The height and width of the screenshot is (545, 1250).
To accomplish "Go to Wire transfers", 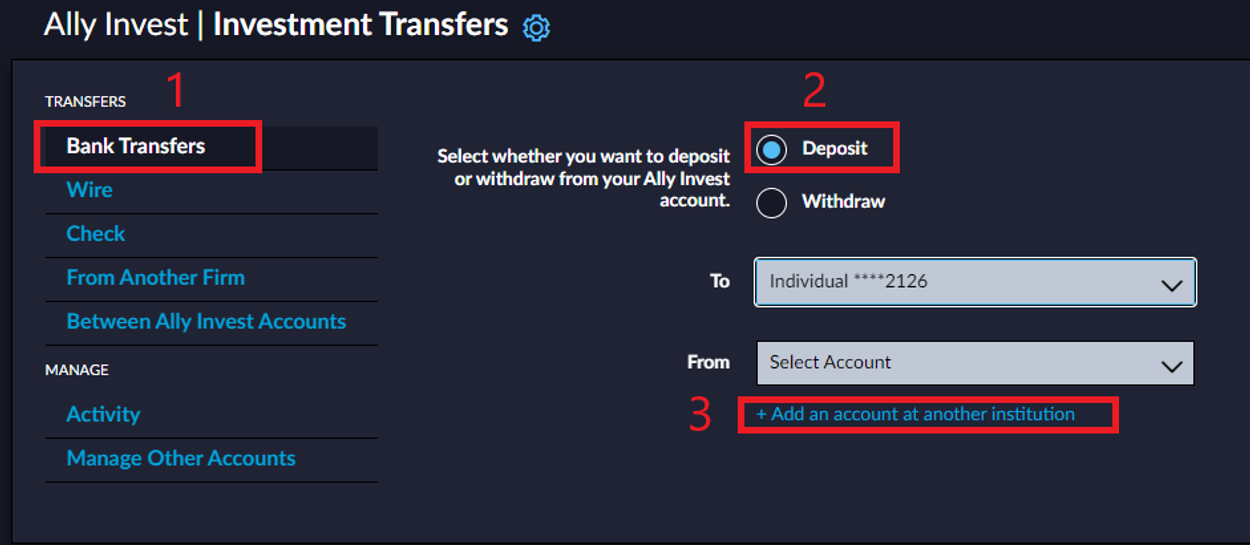I will (89, 190).
